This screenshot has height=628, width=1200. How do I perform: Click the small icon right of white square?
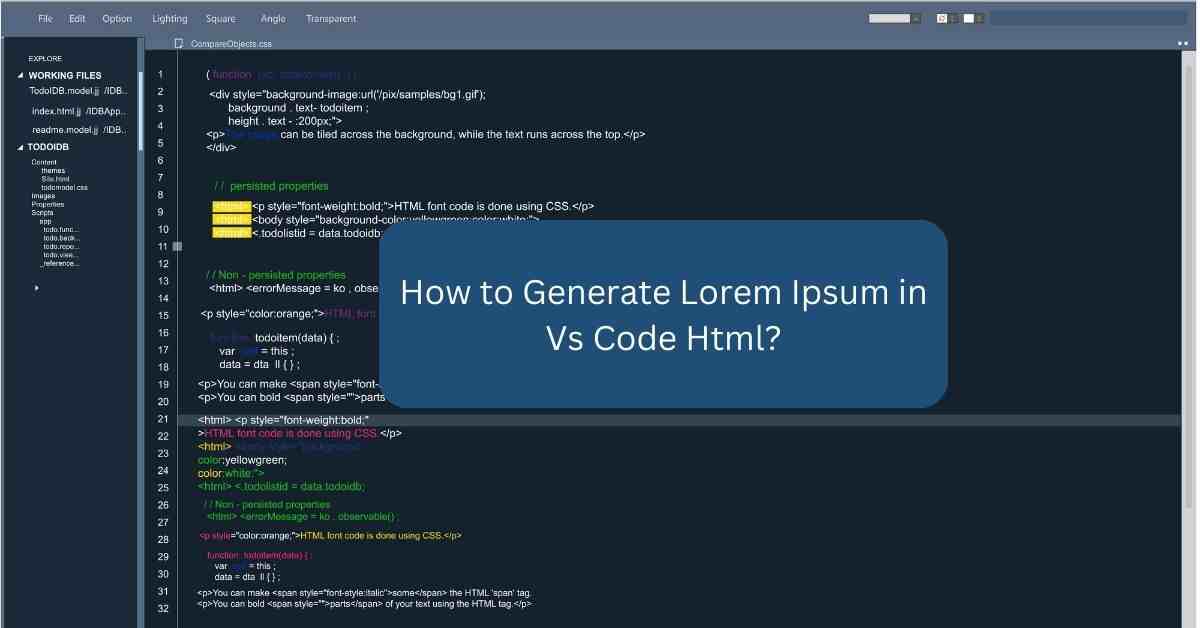(x=980, y=18)
